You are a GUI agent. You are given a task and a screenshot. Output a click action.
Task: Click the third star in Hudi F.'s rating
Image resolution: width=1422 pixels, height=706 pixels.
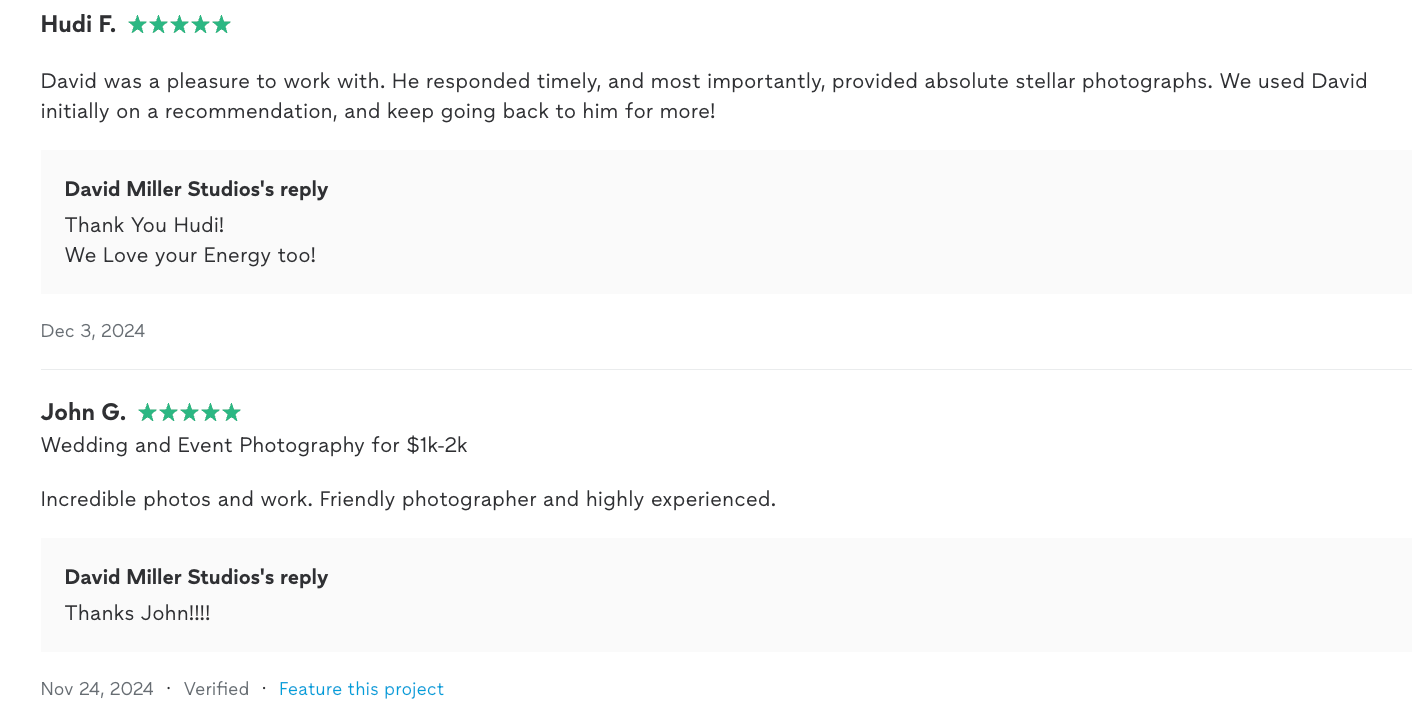point(179,25)
